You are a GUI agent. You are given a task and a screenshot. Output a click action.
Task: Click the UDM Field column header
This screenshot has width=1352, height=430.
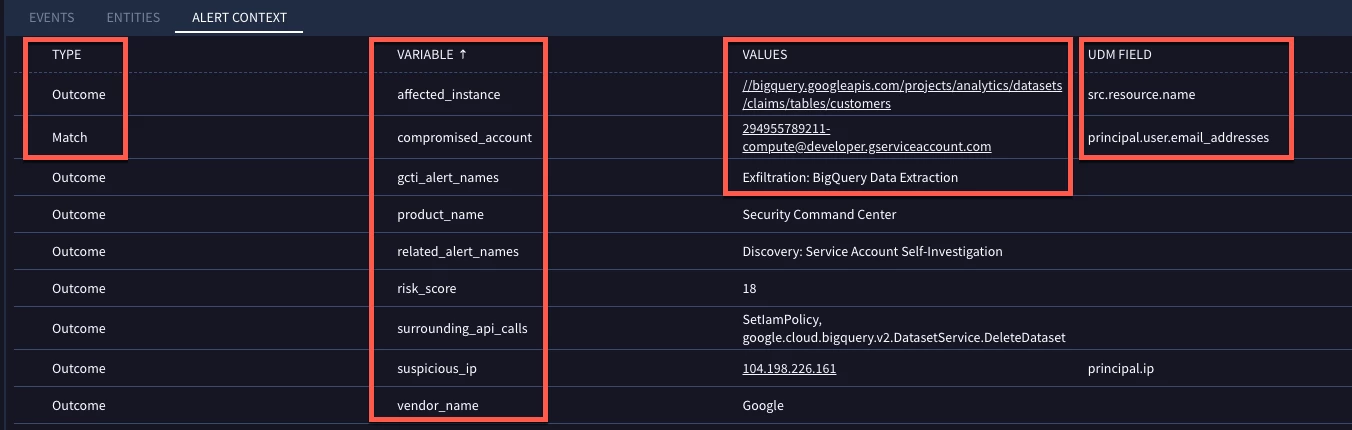point(1119,55)
